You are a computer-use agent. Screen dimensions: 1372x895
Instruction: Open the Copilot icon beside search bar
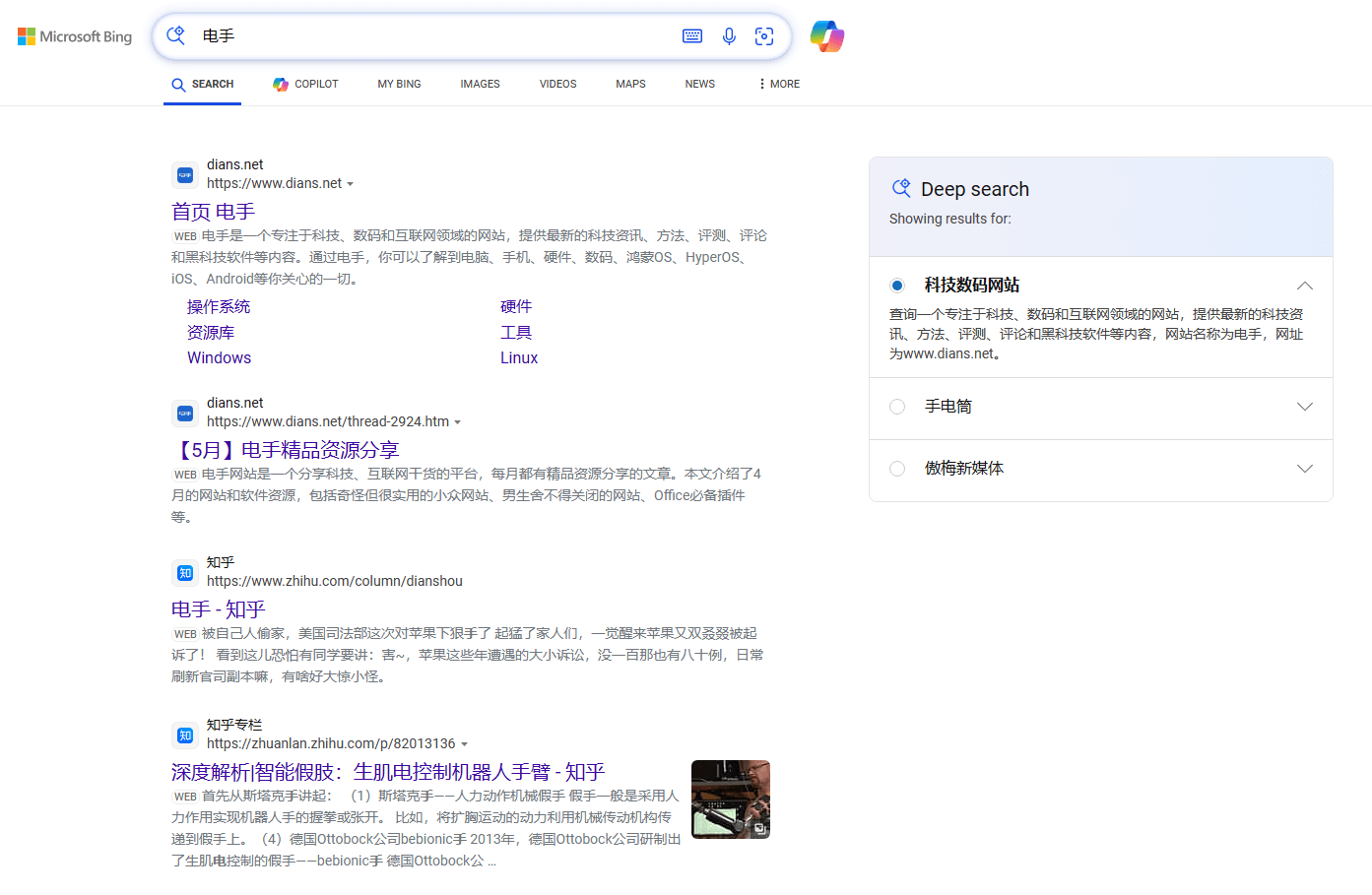click(x=827, y=36)
